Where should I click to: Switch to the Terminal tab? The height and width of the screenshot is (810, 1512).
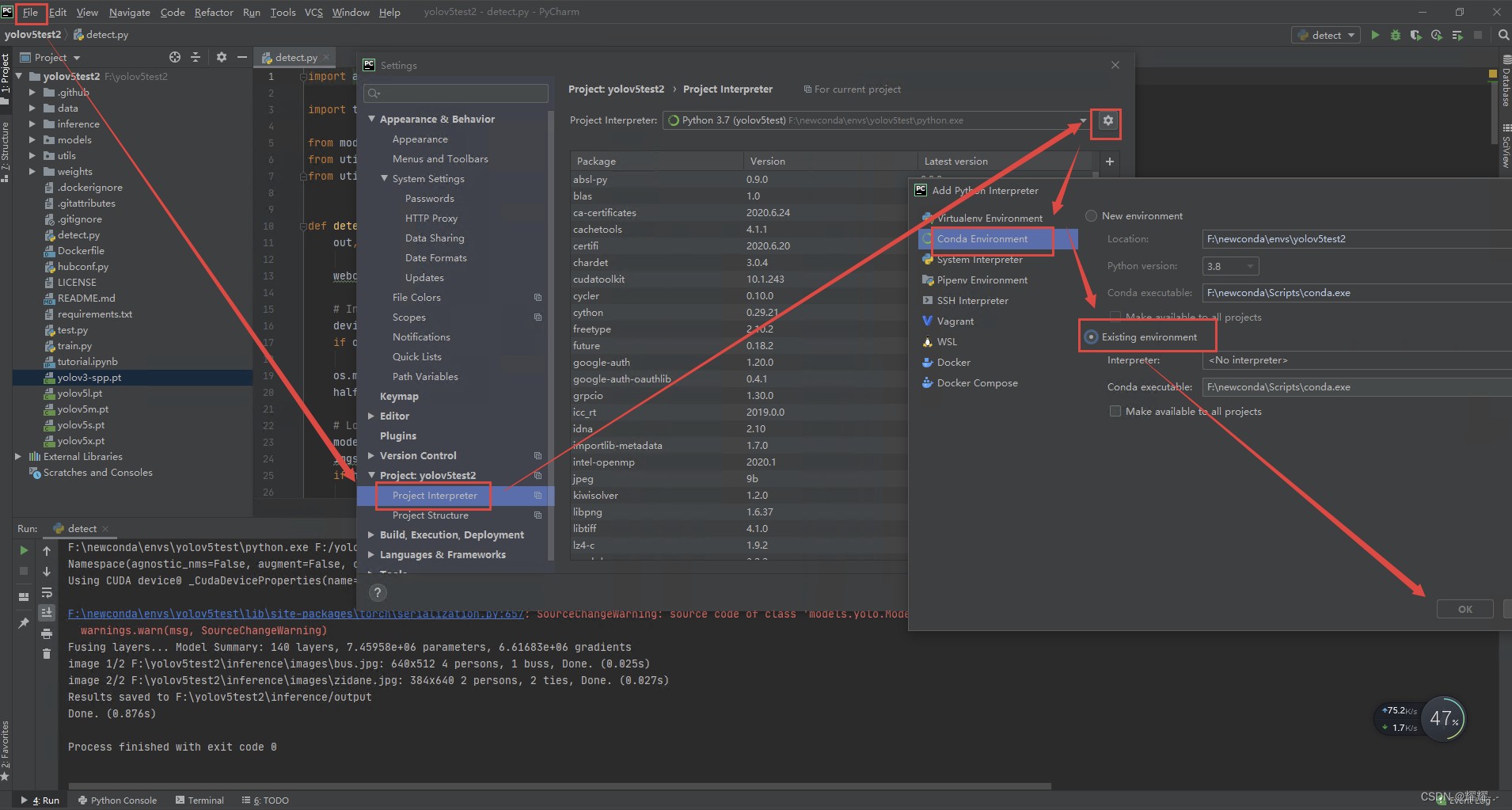(x=199, y=800)
